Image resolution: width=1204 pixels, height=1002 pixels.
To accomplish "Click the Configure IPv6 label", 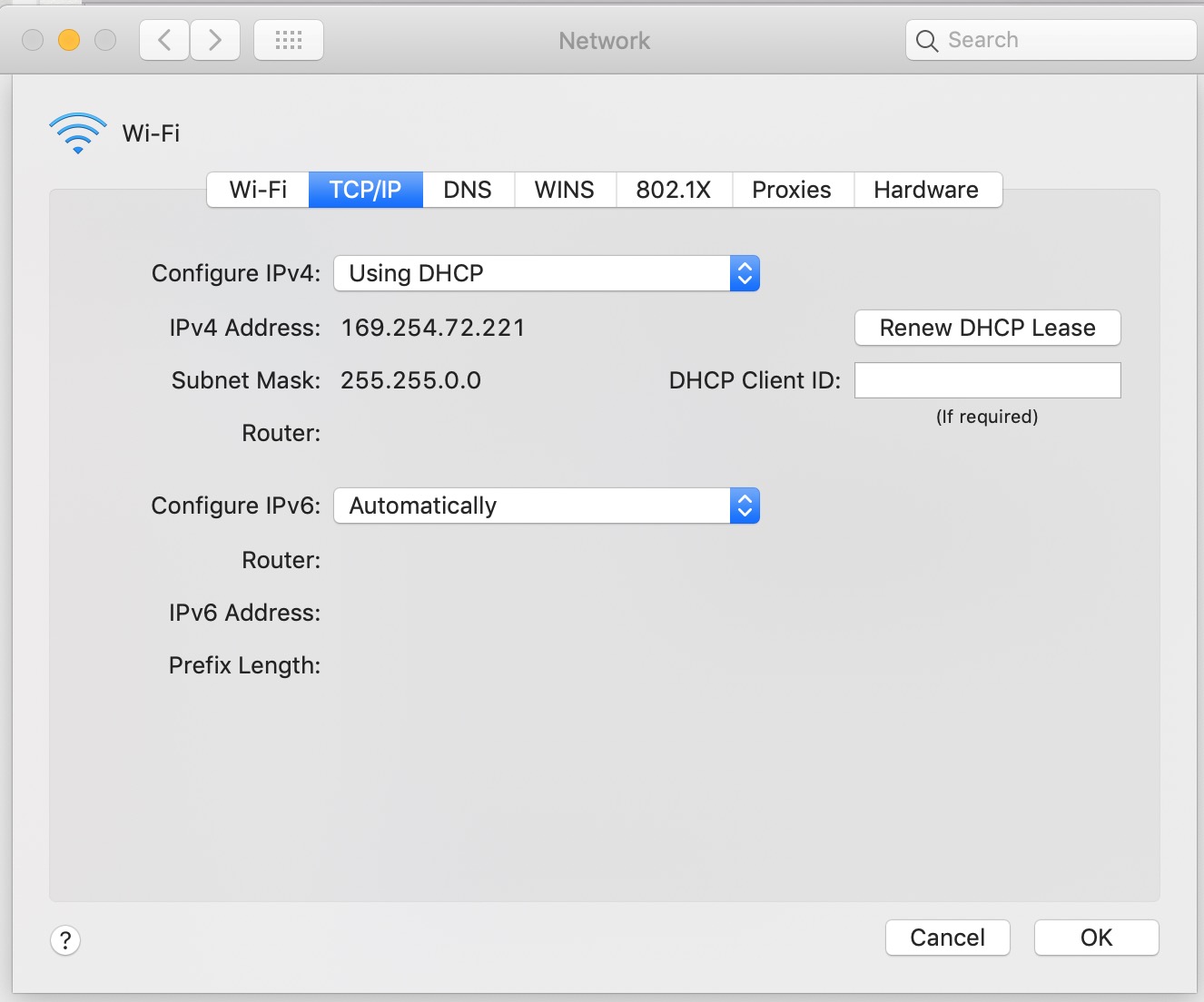I will point(236,506).
